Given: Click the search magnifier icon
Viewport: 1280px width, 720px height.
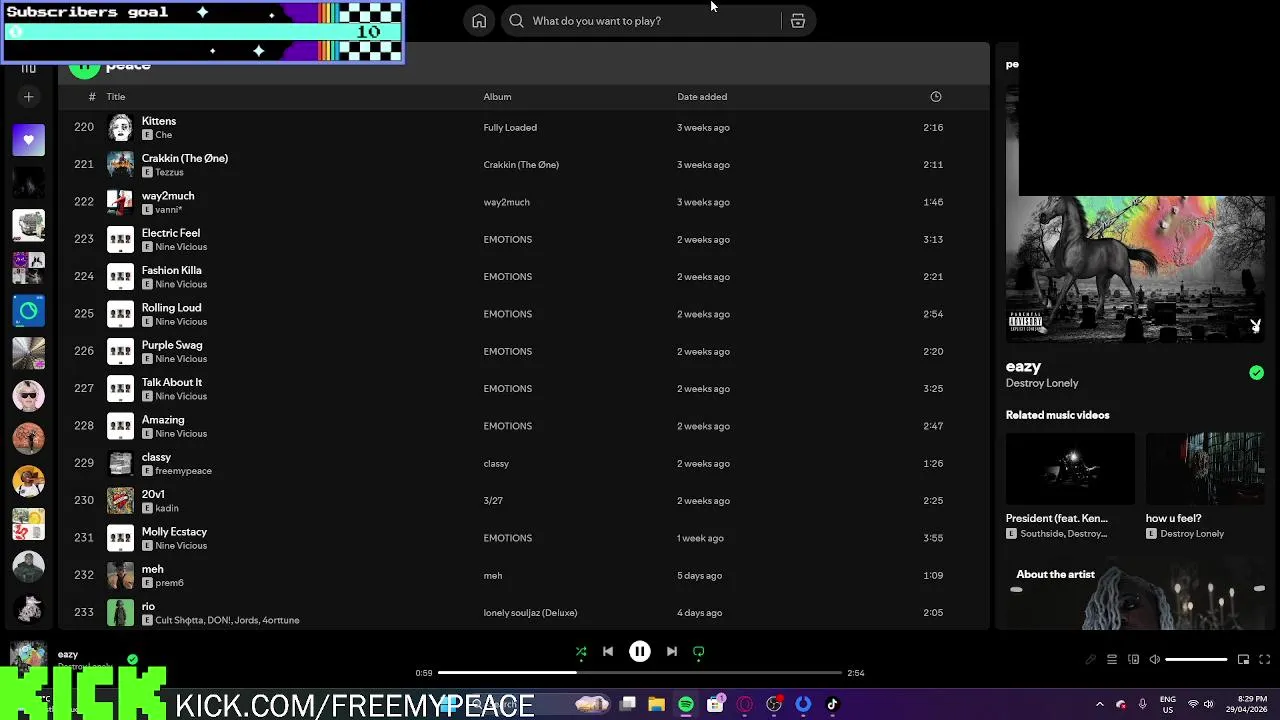Looking at the screenshot, I should pos(516,21).
